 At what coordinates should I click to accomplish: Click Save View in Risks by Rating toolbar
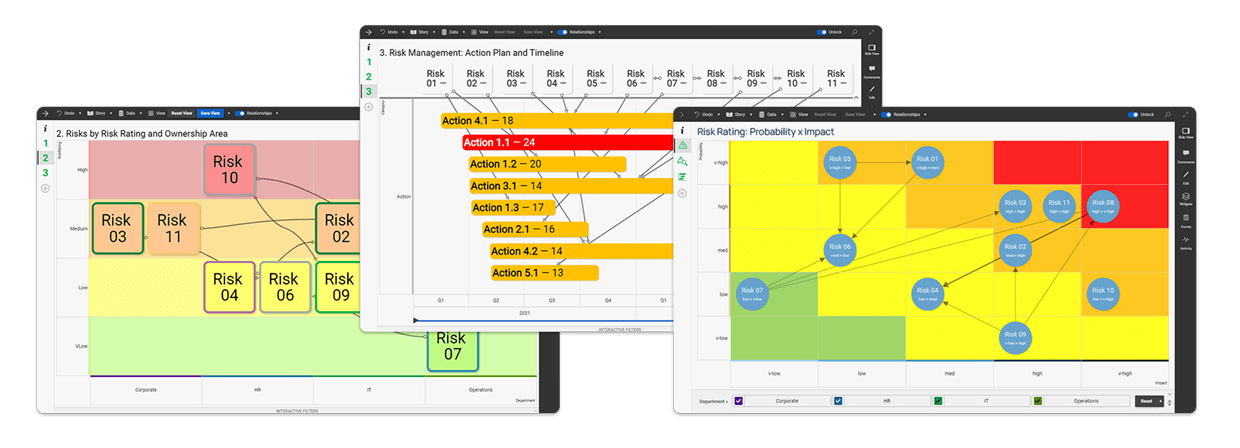[210, 114]
